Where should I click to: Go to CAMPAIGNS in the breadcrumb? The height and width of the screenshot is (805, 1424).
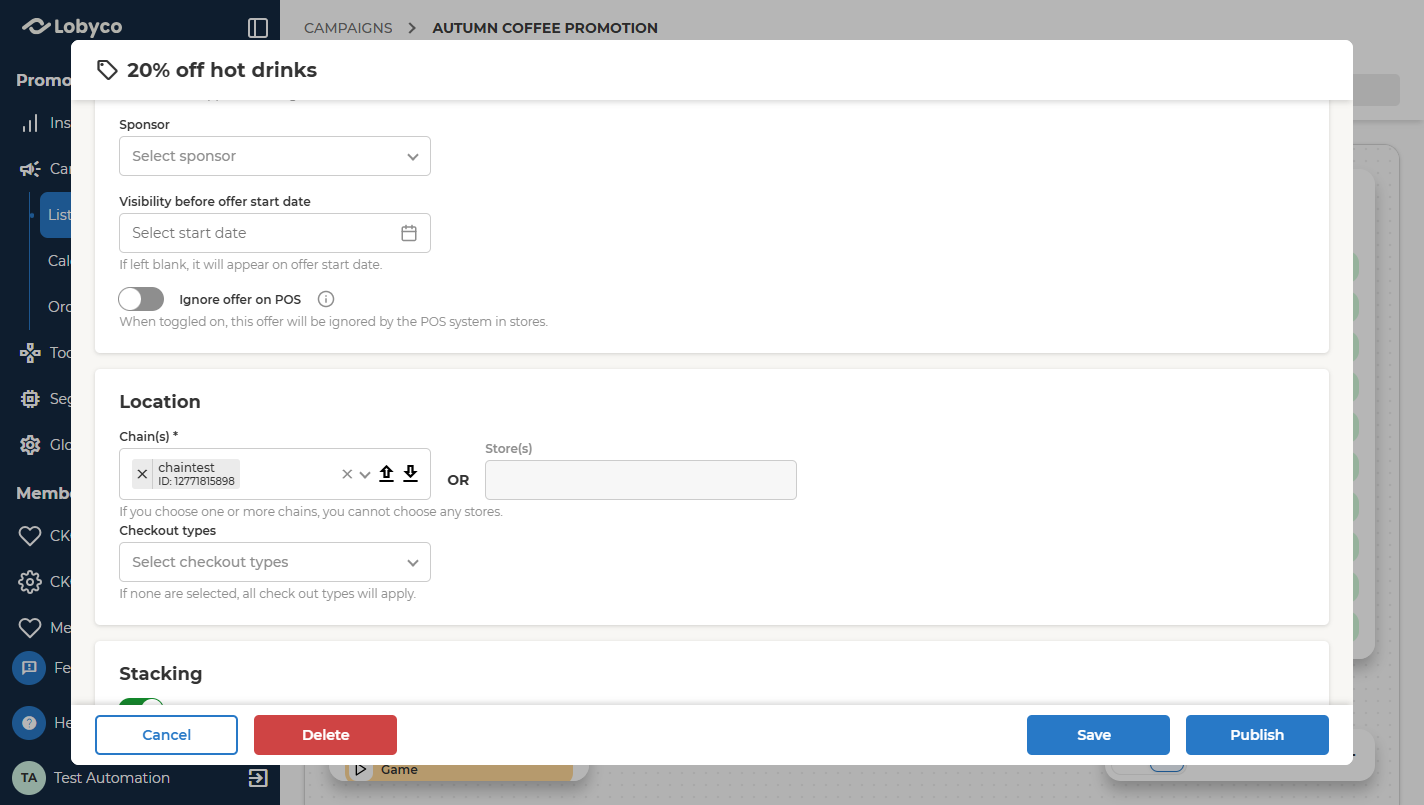click(x=348, y=28)
